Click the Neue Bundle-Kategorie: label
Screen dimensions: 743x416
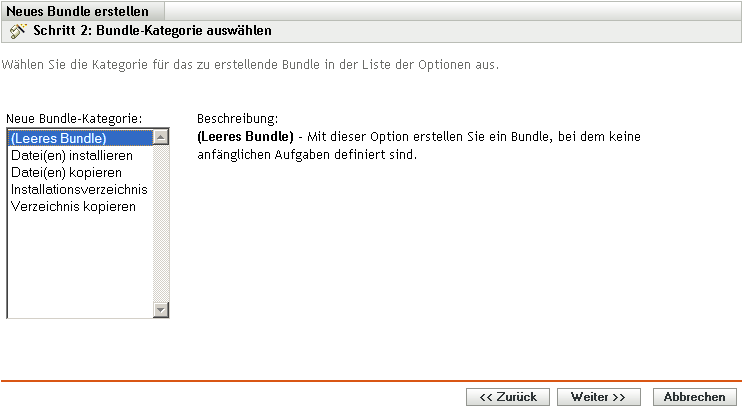pos(74,118)
